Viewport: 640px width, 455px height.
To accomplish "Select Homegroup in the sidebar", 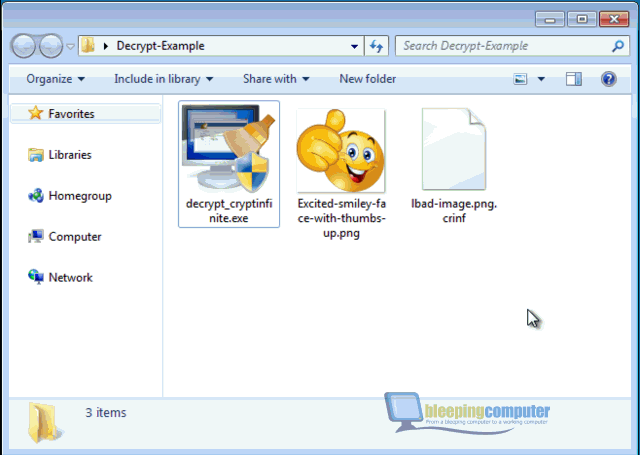I will [79, 196].
